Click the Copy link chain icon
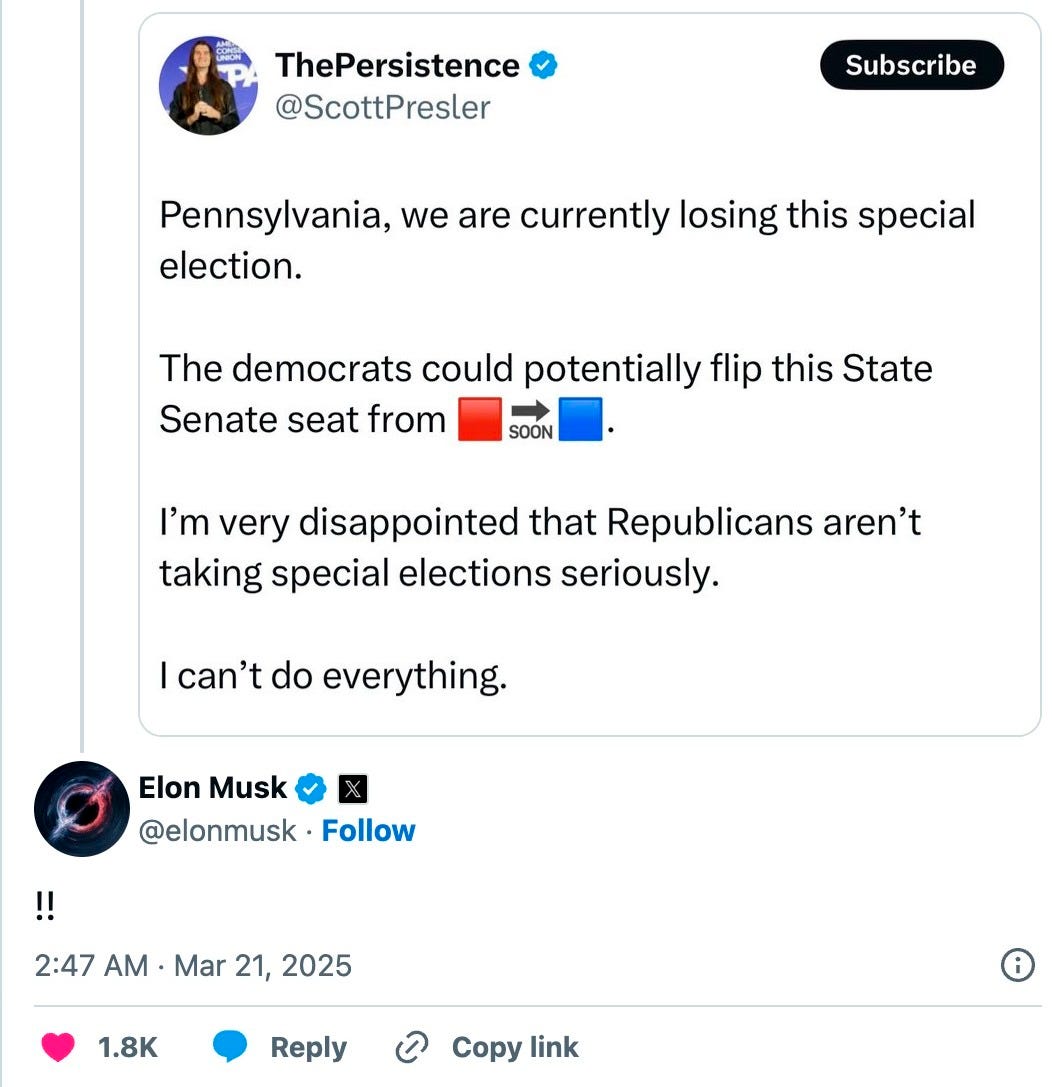The height and width of the screenshot is (1087, 1052). pos(409,1044)
